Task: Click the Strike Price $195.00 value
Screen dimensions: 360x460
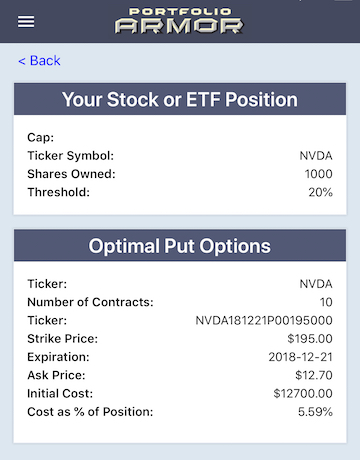Action: [x=310, y=339]
